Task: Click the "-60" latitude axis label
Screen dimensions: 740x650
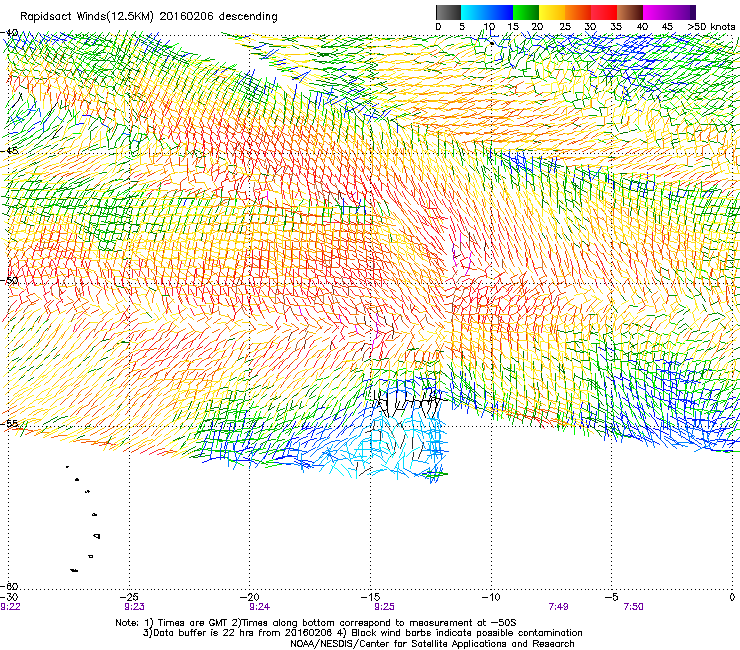Action: (x=9, y=586)
